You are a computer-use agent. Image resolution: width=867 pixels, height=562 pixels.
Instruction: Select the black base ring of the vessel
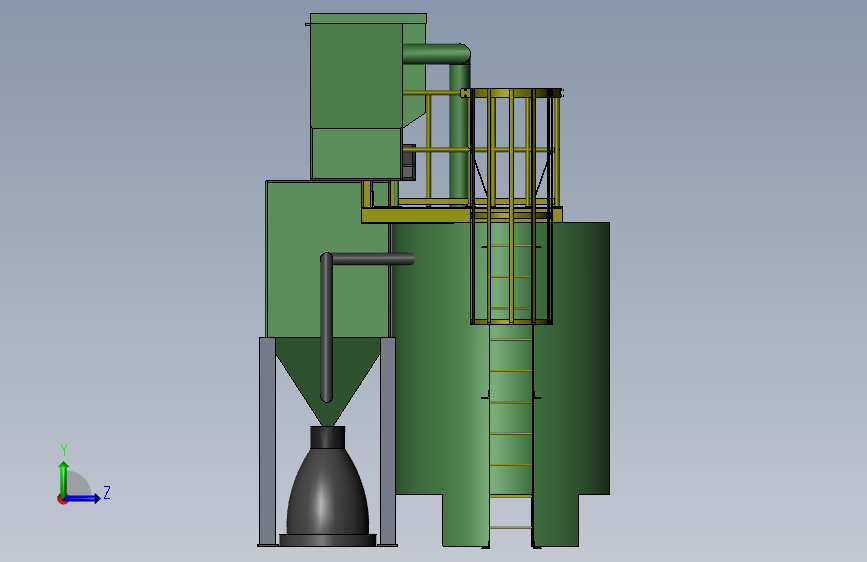[x=328, y=540]
